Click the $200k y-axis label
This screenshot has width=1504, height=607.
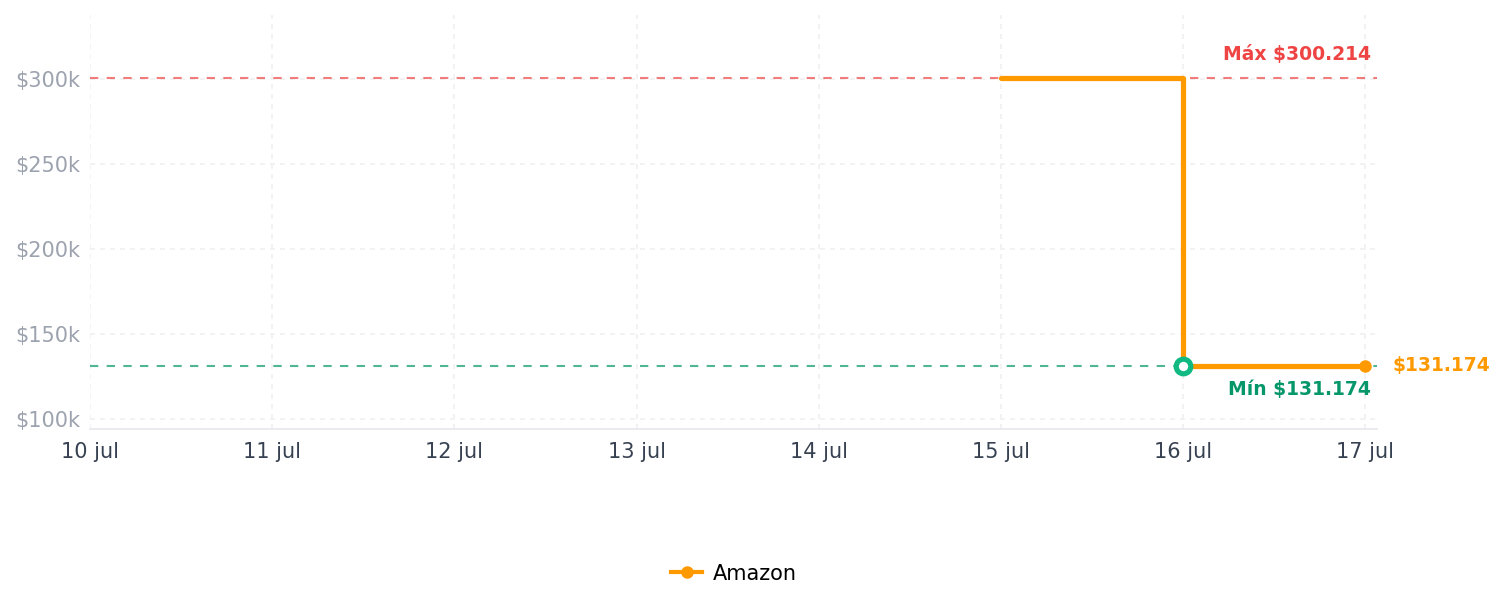tap(47, 249)
